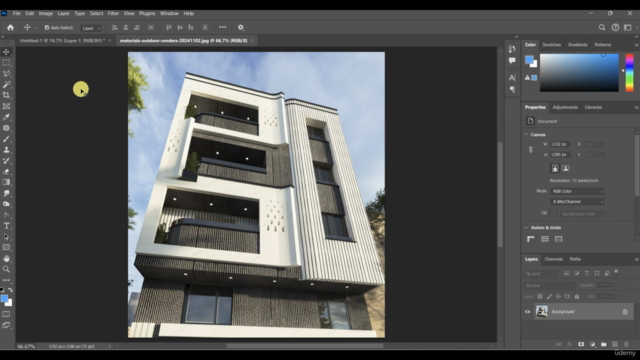
Task: Select the Gradient tool
Action: point(6,182)
